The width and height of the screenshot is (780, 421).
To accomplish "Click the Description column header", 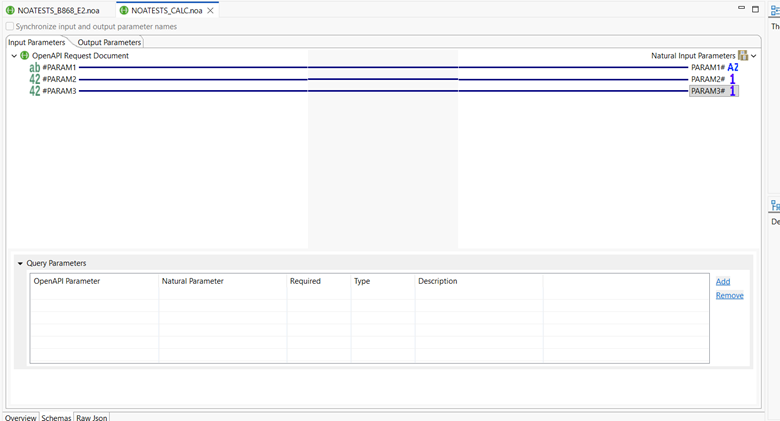I will [479, 281].
